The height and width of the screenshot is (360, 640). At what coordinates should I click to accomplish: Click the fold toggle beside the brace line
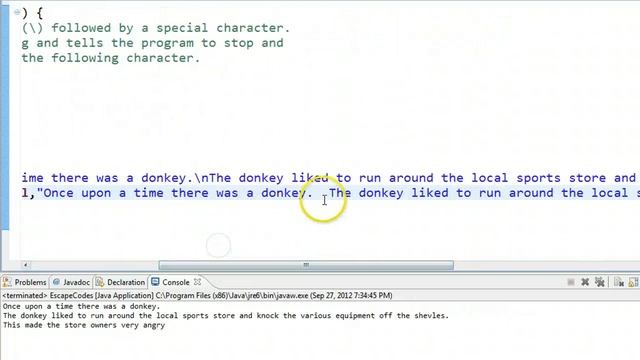[x=17, y=12]
